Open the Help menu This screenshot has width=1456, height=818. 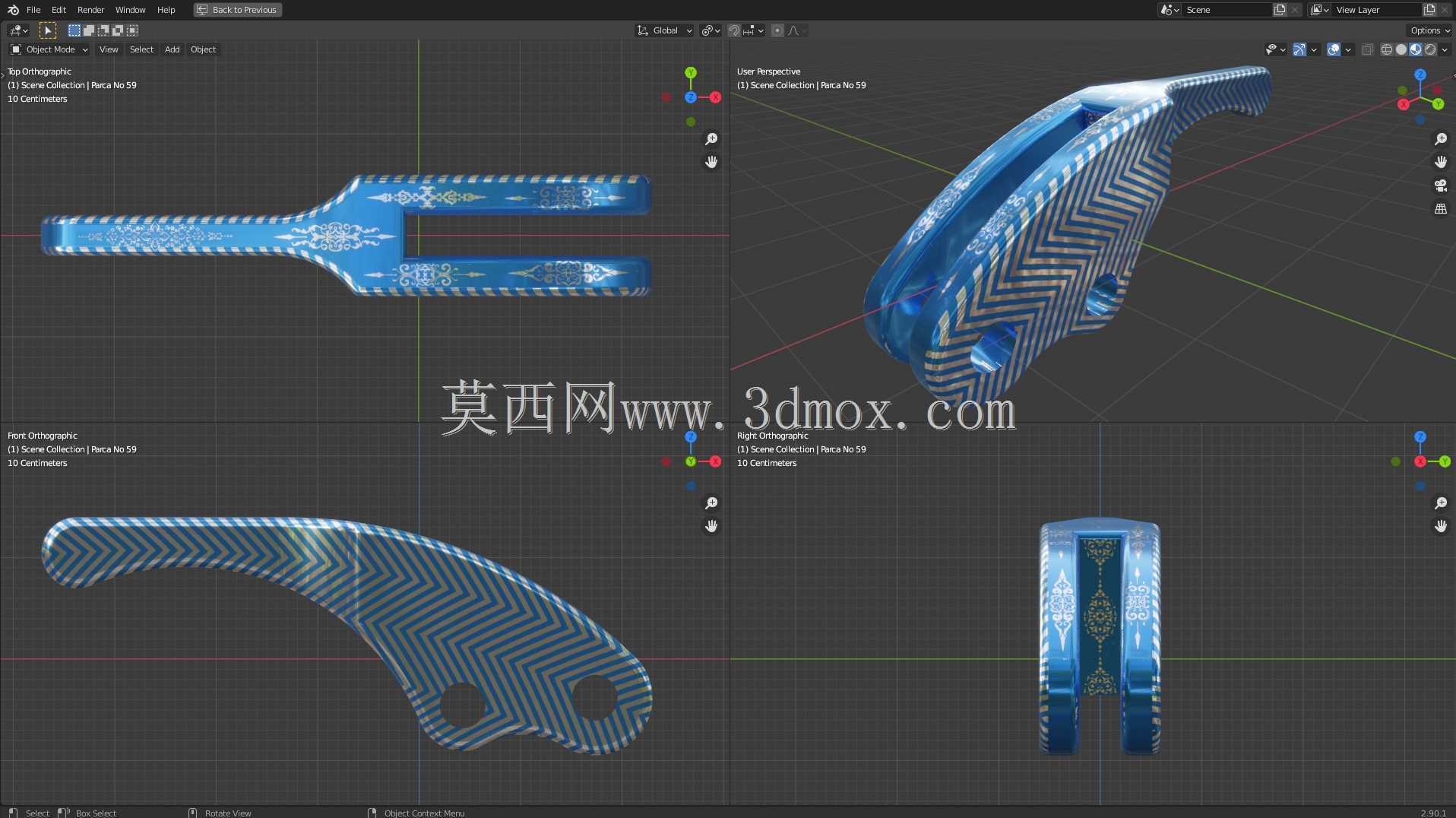(x=166, y=10)
